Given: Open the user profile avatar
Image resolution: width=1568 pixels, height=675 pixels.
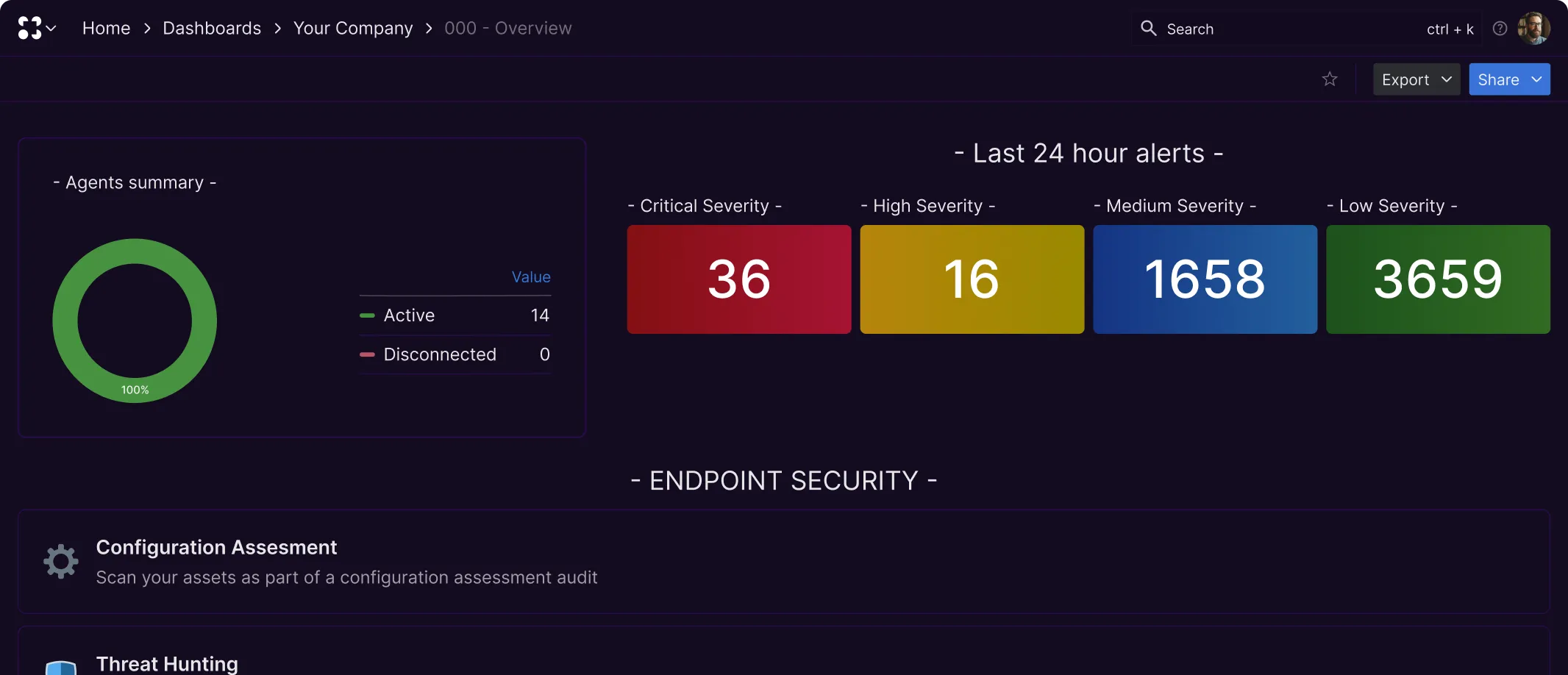Looking at the screenshot, I should point(1533,28).
